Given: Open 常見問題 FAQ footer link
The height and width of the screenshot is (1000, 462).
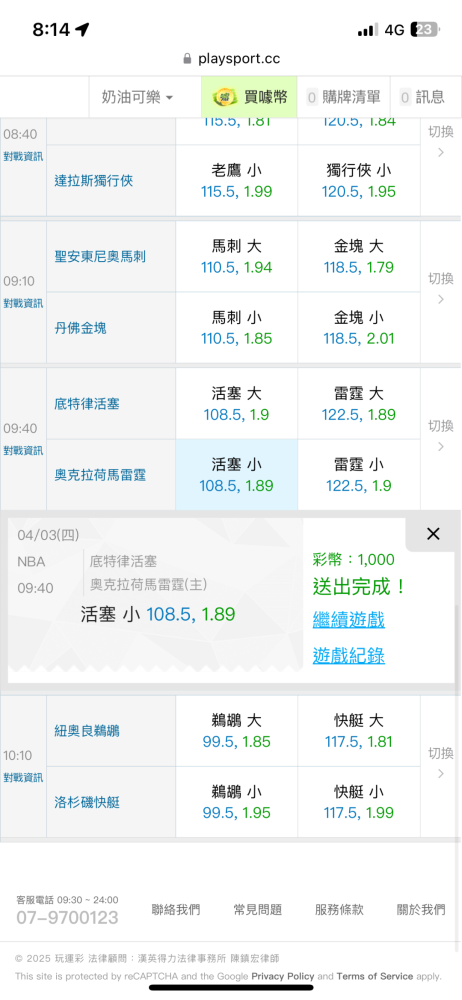Looking at the screenshot, I should 258,909.
